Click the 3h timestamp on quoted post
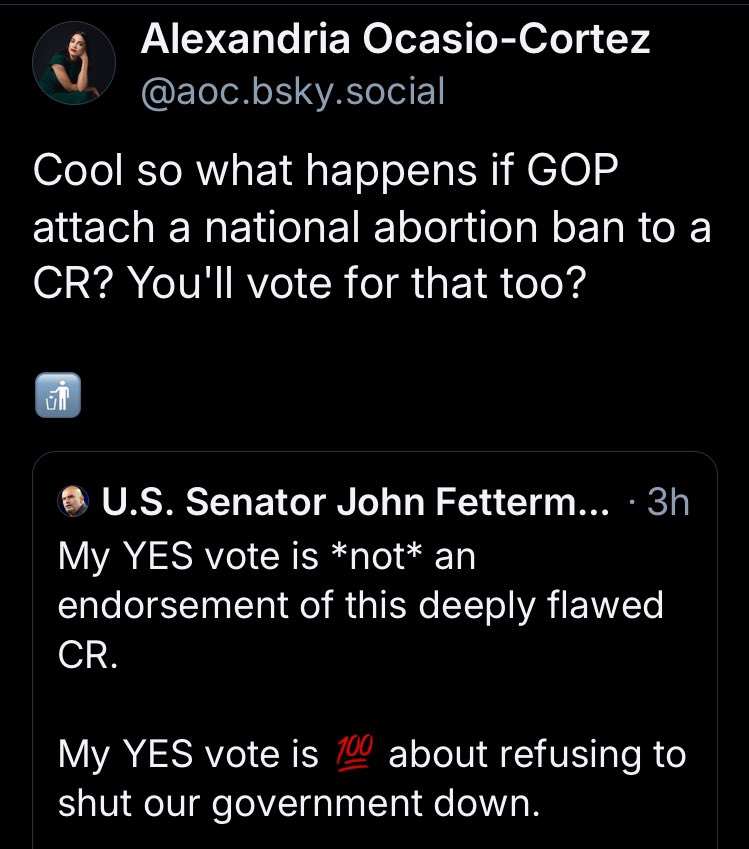The image size is (749, 849). click(x=668, y=502)
